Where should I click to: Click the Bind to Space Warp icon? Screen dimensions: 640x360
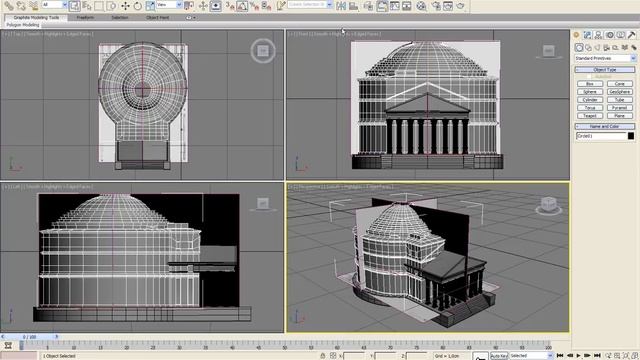33,6
